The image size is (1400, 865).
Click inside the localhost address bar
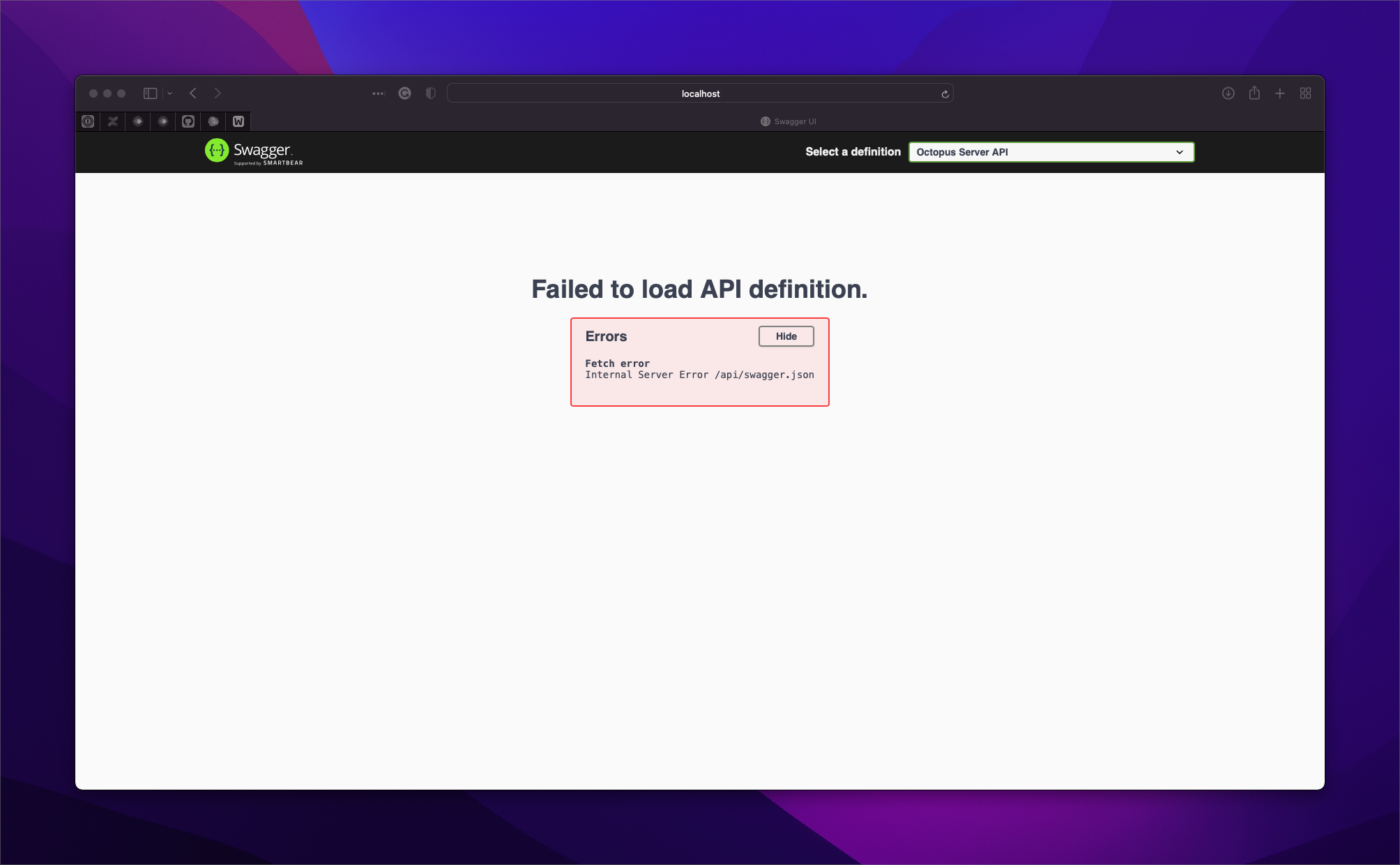tap(700, 93)
